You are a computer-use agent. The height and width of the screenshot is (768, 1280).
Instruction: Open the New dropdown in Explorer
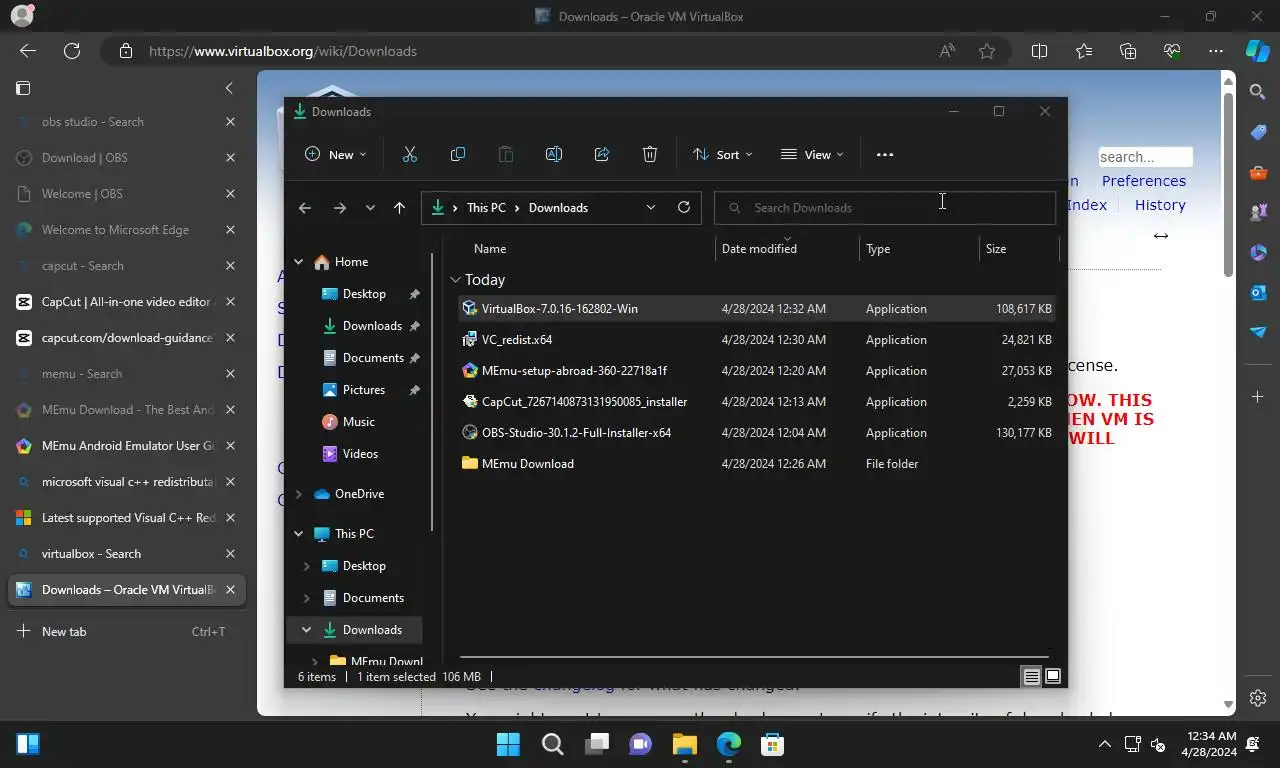point(336,154)
